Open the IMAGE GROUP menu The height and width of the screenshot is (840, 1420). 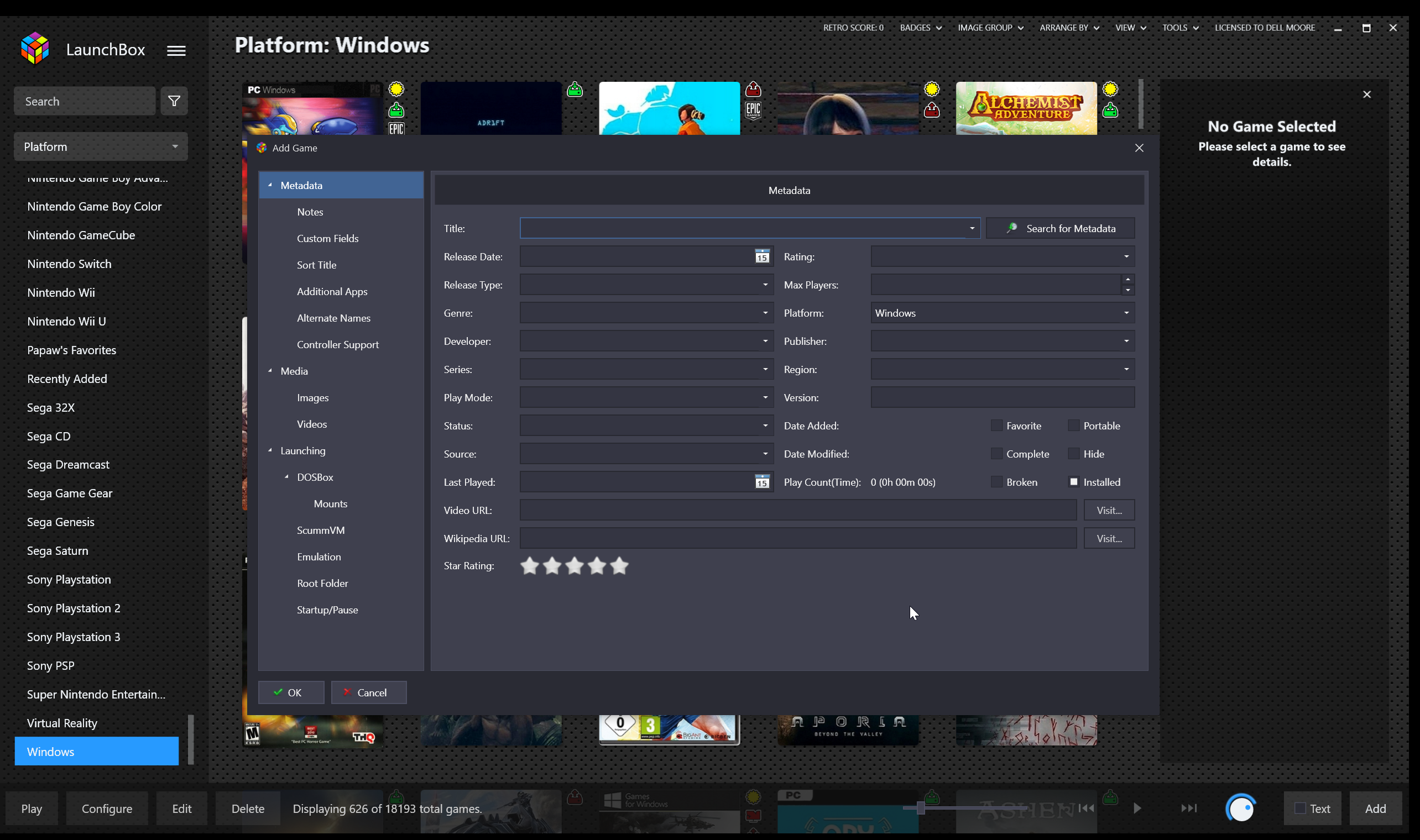(990, 28)
